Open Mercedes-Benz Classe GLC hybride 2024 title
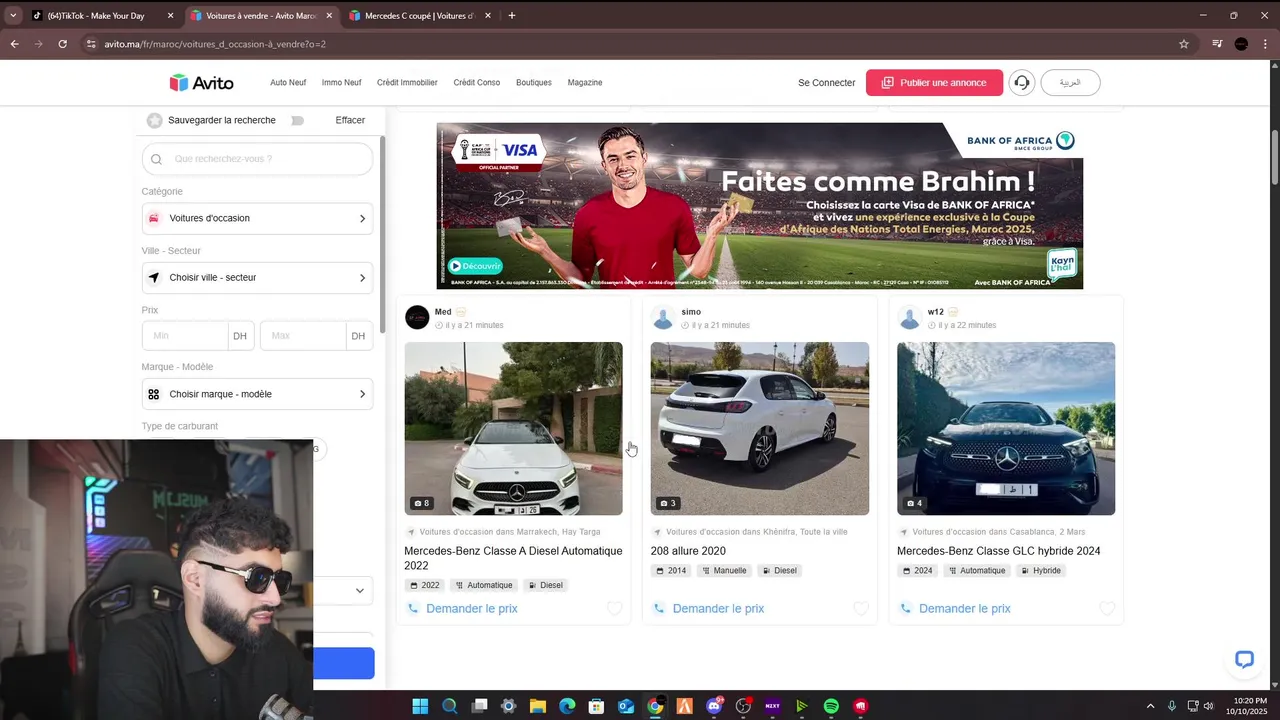The width and height of the screenshot is (1280, 720). (x=998, y=551)
